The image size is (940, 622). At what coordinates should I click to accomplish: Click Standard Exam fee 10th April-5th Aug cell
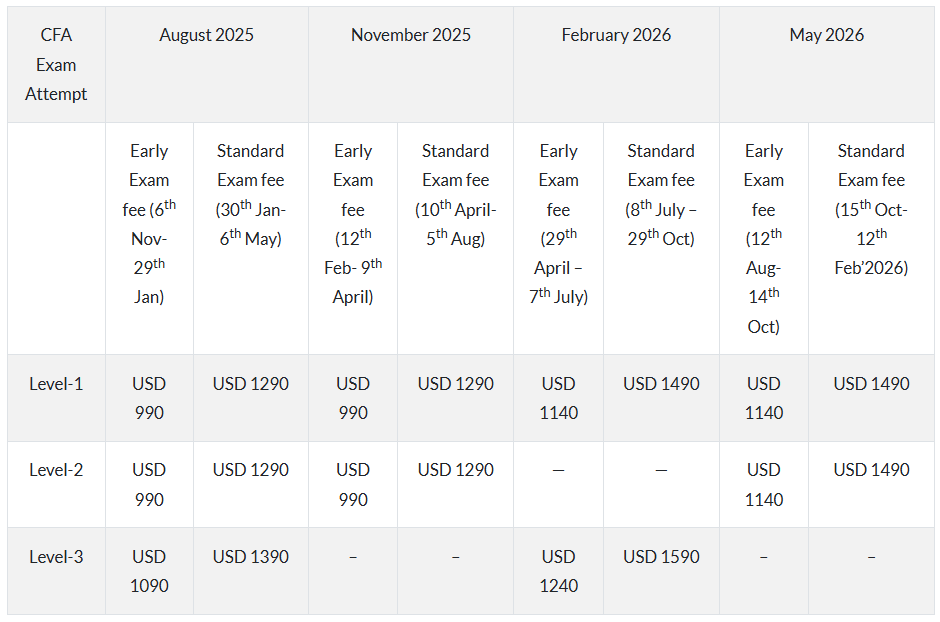[455, 195]
